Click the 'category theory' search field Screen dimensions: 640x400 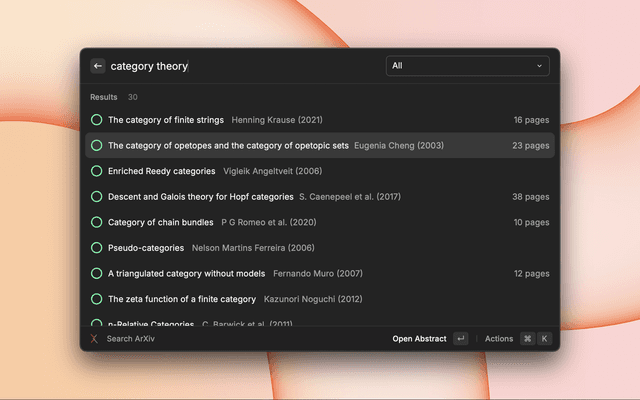(240, 66)
